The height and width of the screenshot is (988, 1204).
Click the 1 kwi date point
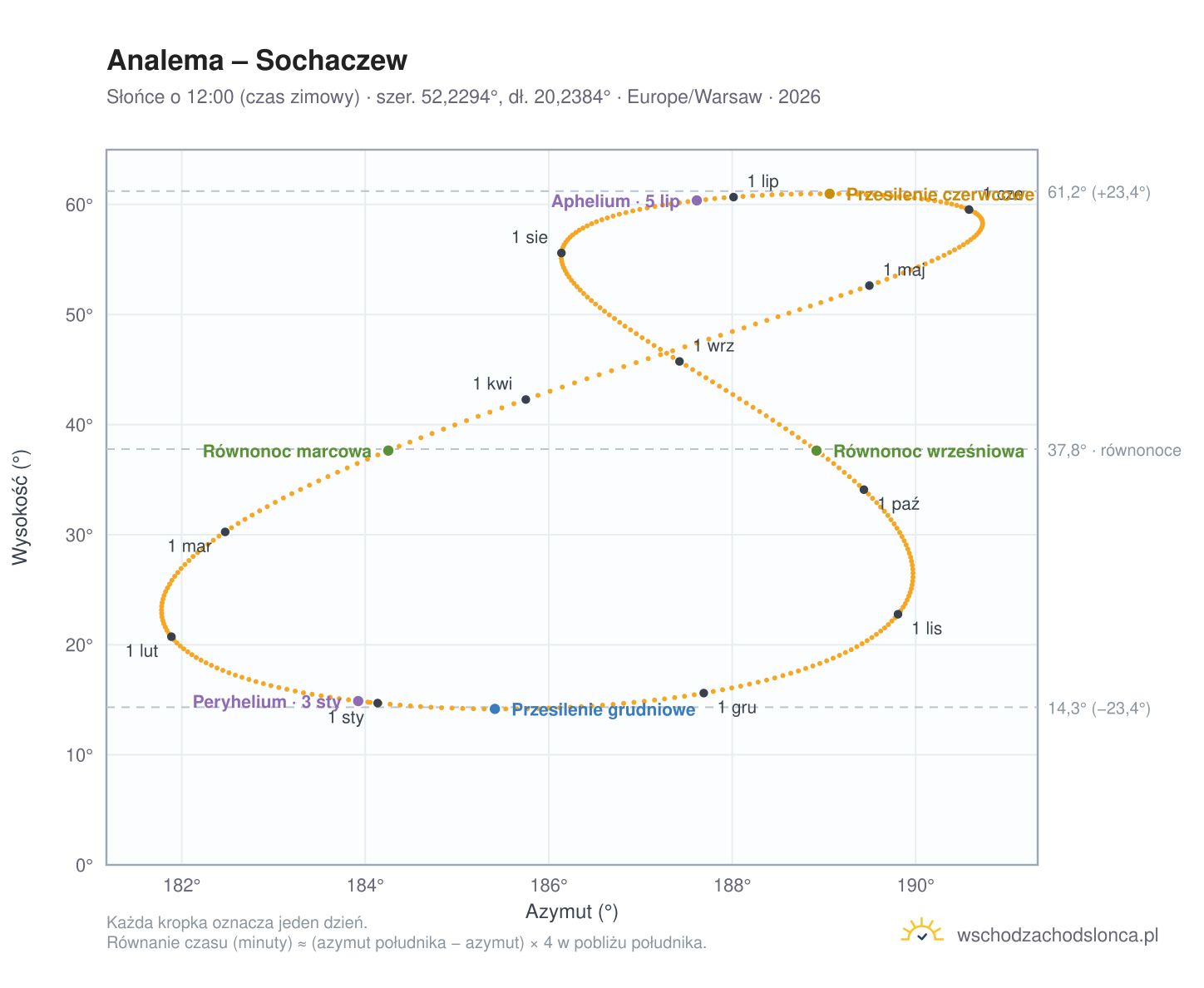526,399
